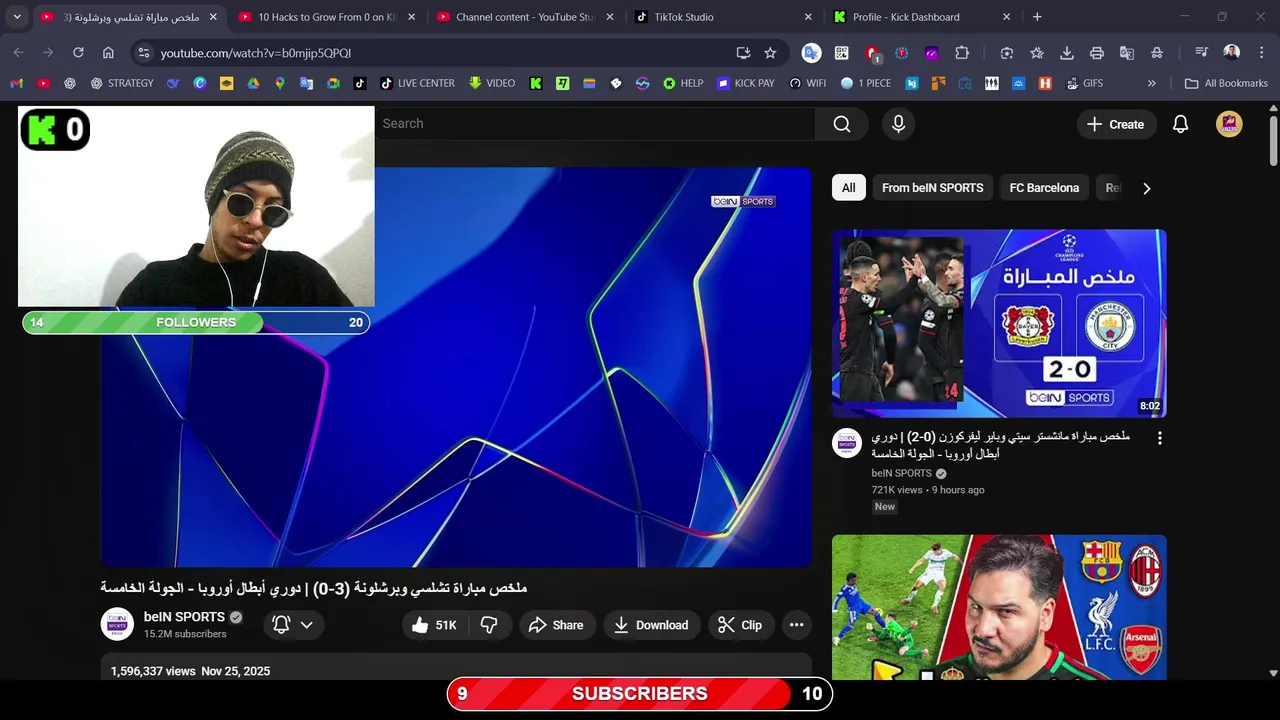Viewport: 1280px width, 720px height.
Task: Open the KICK PAY bookmark
Action: coord(746,83)
